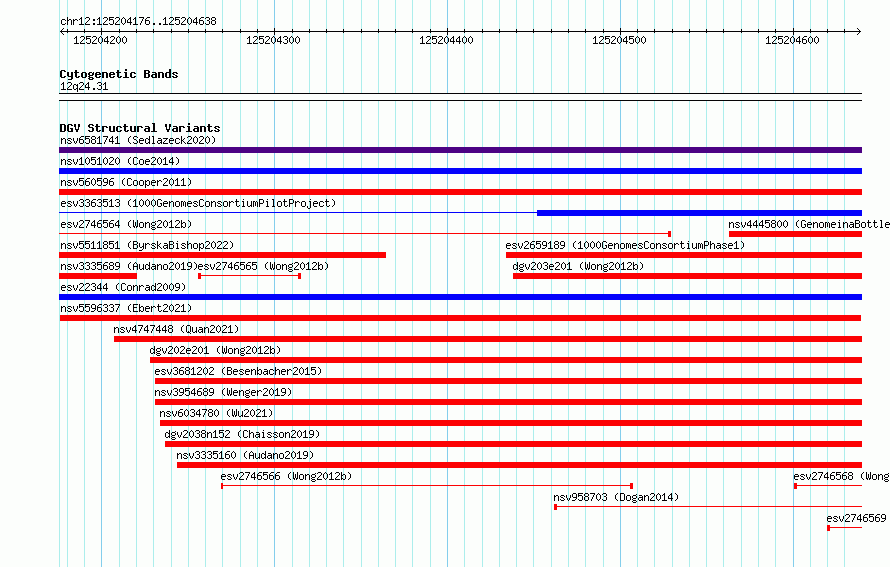Click the red esv2659189 bar
Viewport: 890px width, 567px height.
(684, 255)
